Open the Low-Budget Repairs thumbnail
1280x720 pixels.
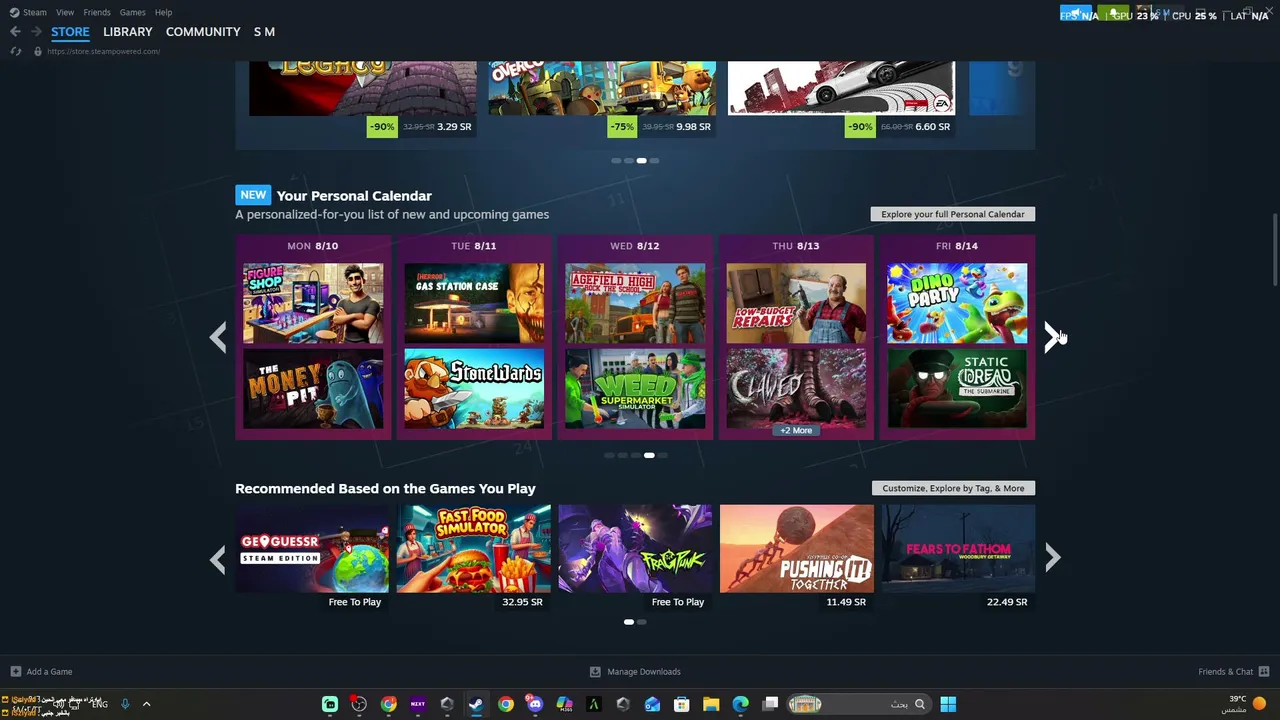[x=796, y=303]
